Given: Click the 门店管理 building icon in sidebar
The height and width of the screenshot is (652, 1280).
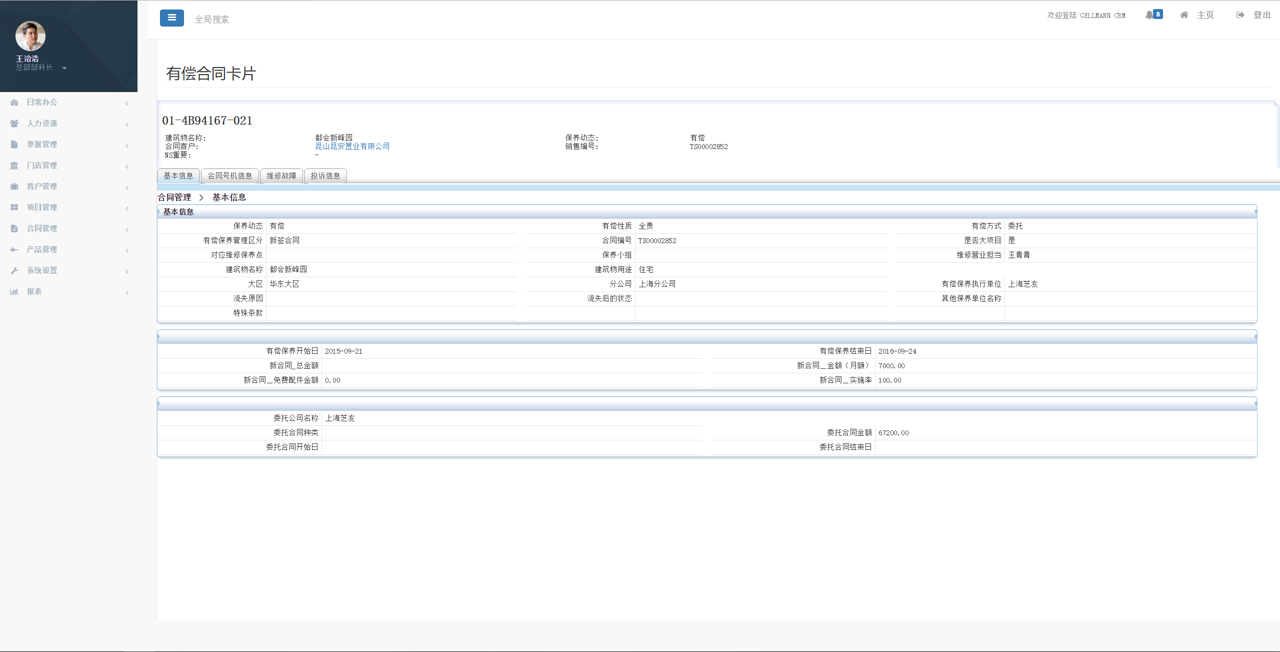Looking at the screenshot, I should coord(14,166).
